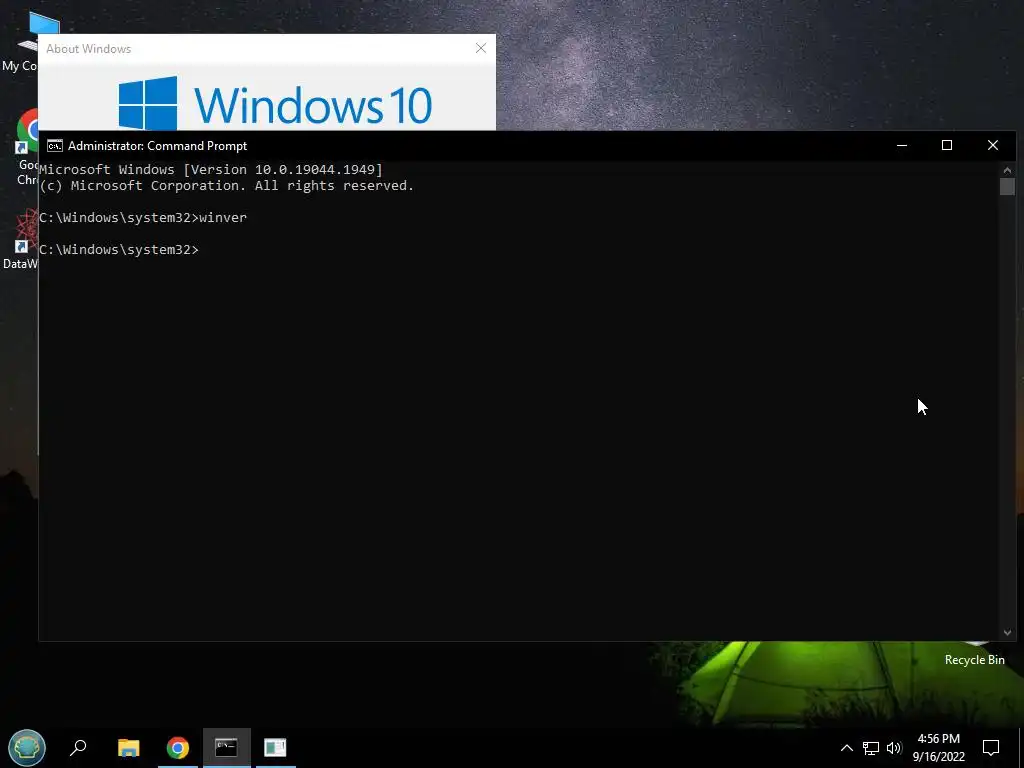Close the Command Prompt window
Viewport: 1024px width, 768px height.
[993, 146]
